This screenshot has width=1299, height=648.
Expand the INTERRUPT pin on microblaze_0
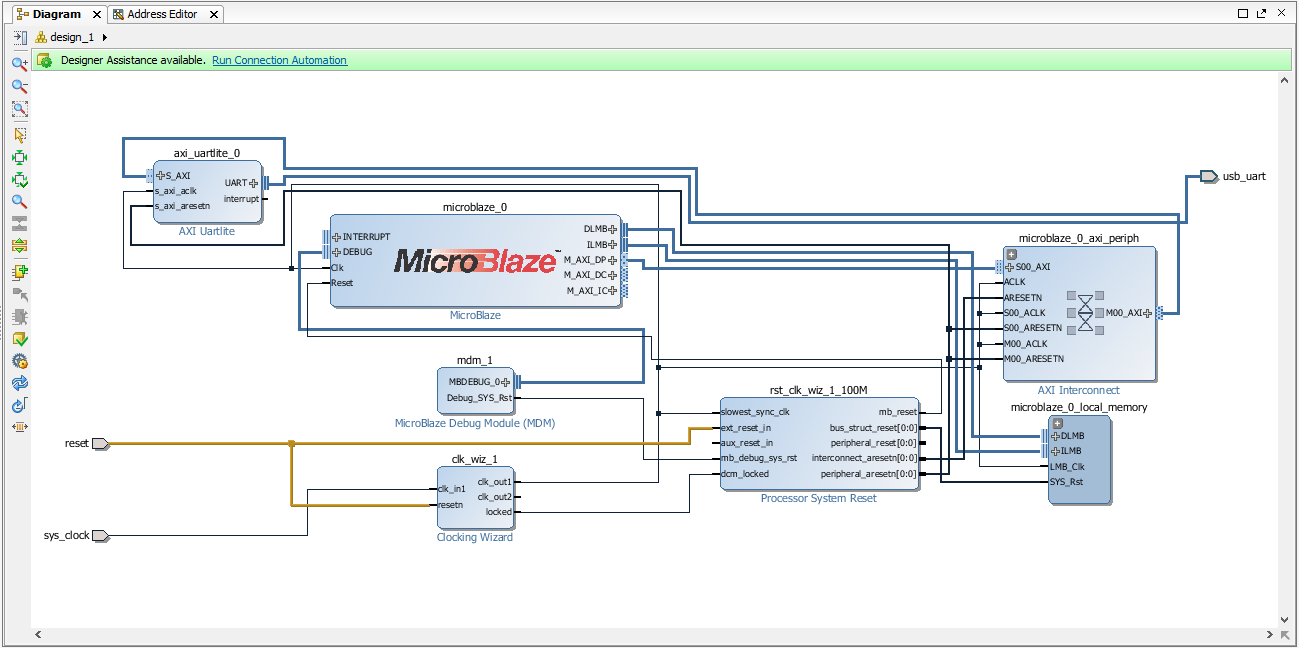pos(337,237)
